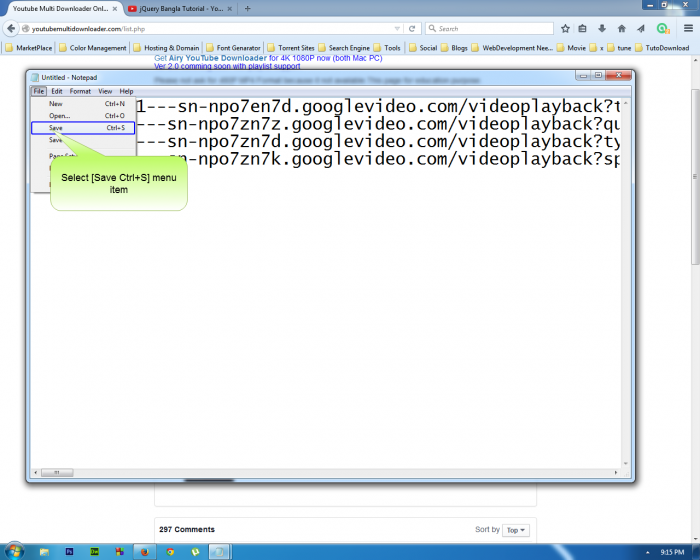Screen dimensions: 700x560
Task: Open Sort by Top dropdown
Action: point(516,530)
